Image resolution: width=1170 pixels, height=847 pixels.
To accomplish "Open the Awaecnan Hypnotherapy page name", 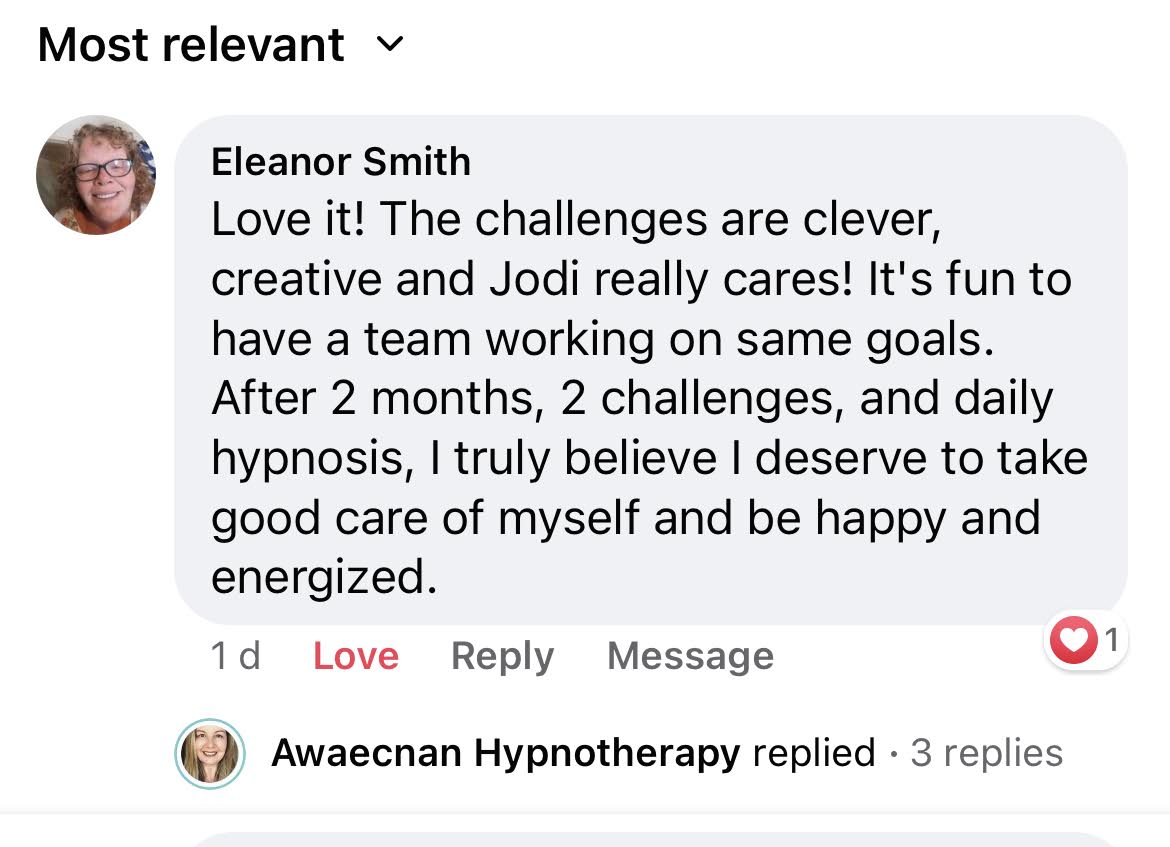I will pyautogui.click(x=506, y=753).
